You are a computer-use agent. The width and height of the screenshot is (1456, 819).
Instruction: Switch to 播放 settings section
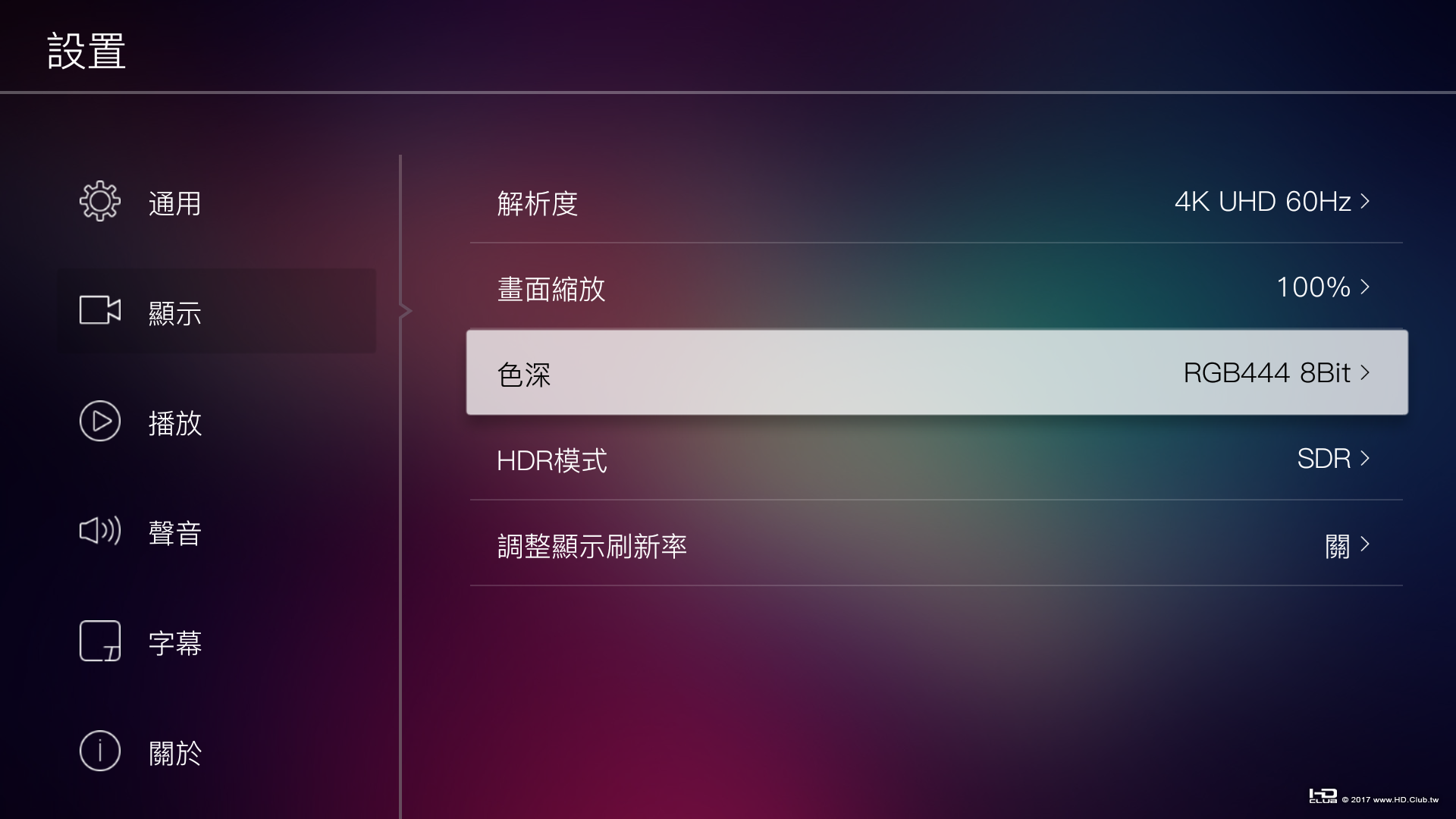pyautogui.click(x=175, y=423)
